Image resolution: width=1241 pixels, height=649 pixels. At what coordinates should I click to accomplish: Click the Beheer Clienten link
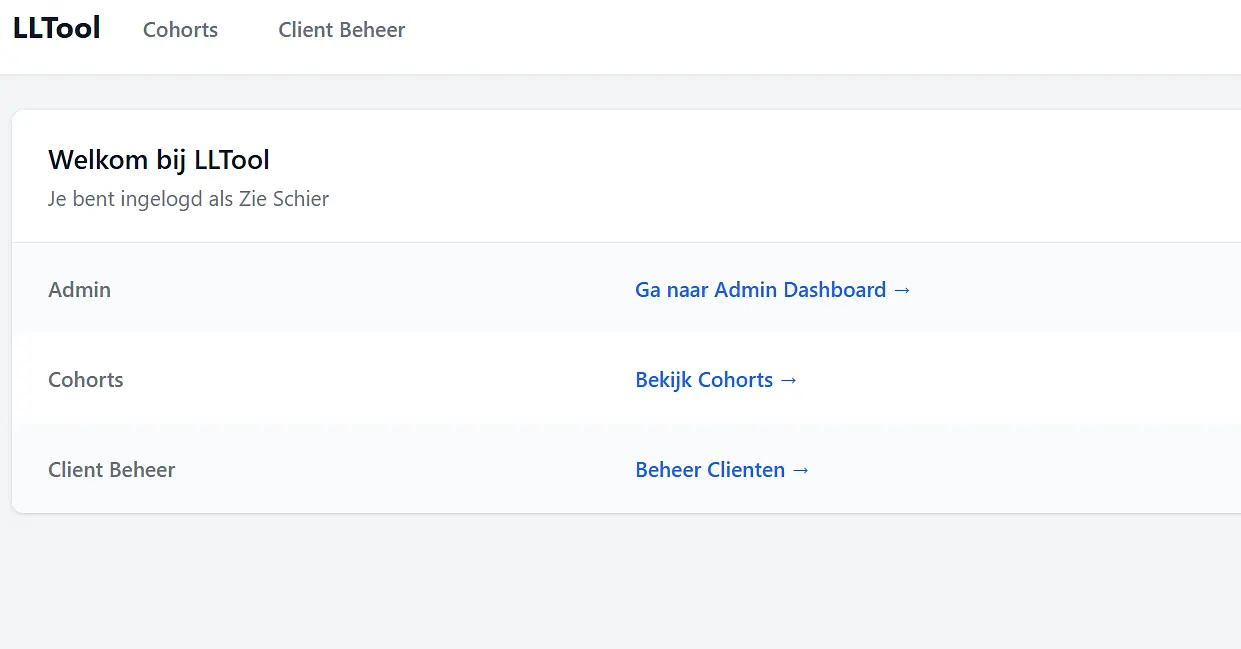point(710,470)
